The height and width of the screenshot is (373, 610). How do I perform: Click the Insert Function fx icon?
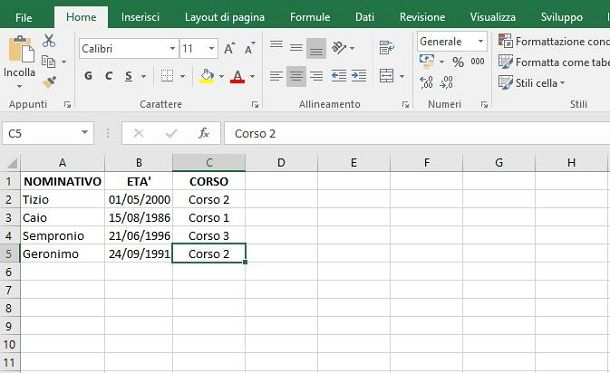(204, 133)
